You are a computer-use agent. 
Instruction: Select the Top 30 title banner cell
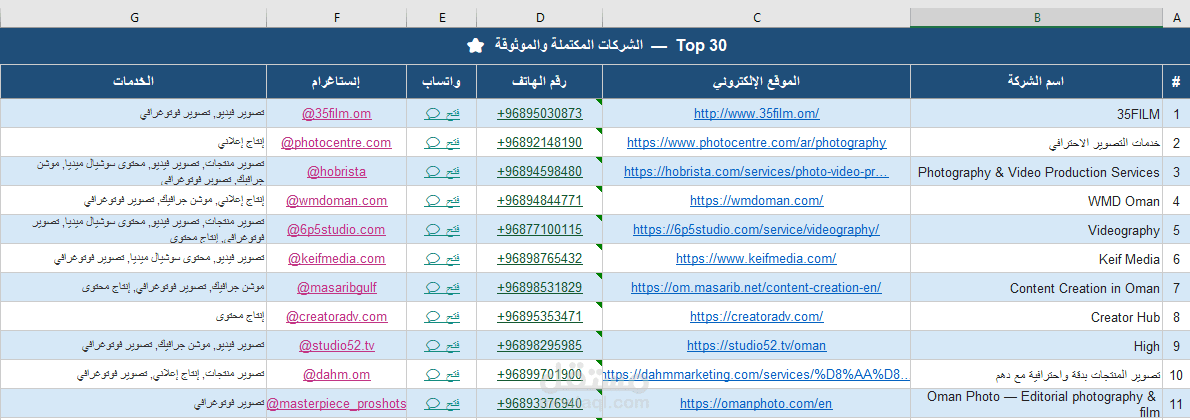tap(595, 46)
